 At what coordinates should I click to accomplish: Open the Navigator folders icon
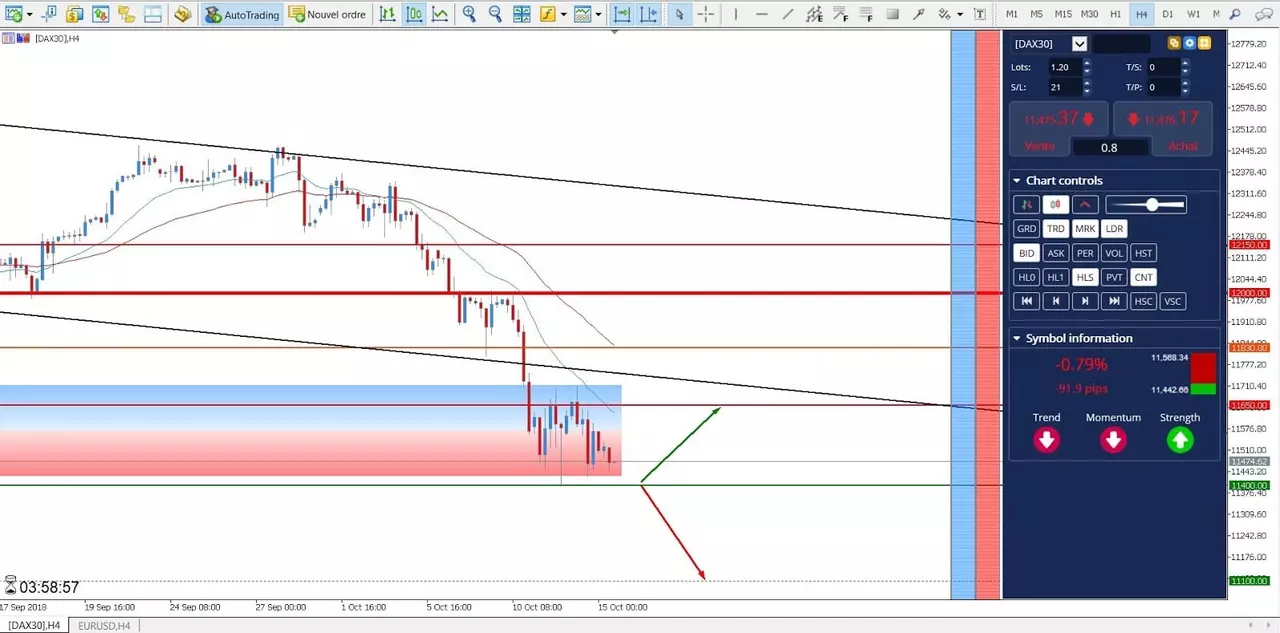pyautogui.click(x=126, y=14)
